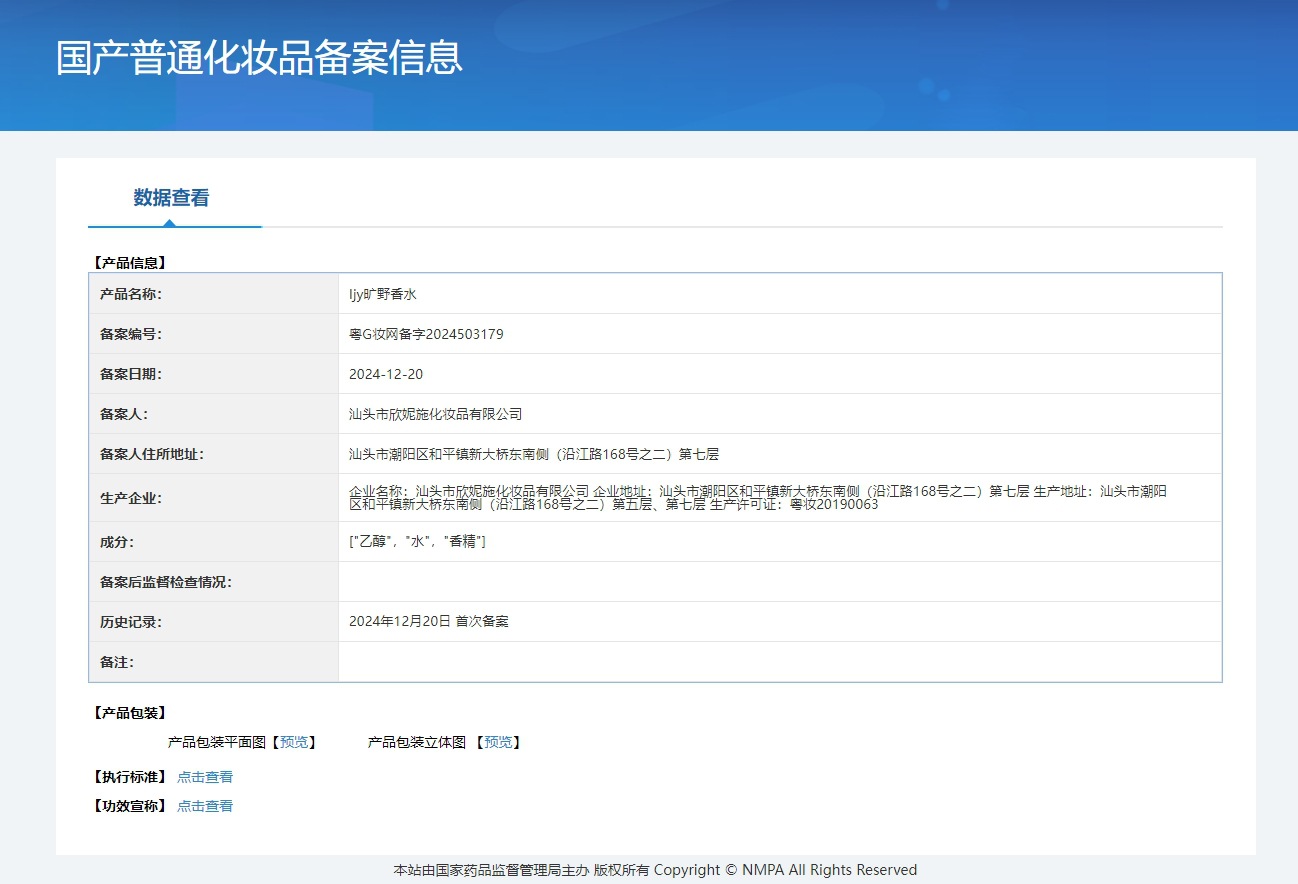This screenshot has height=884, width=1298.
Task: Open the 产品包装立体图 预览 link
Action: pos(498,742)
